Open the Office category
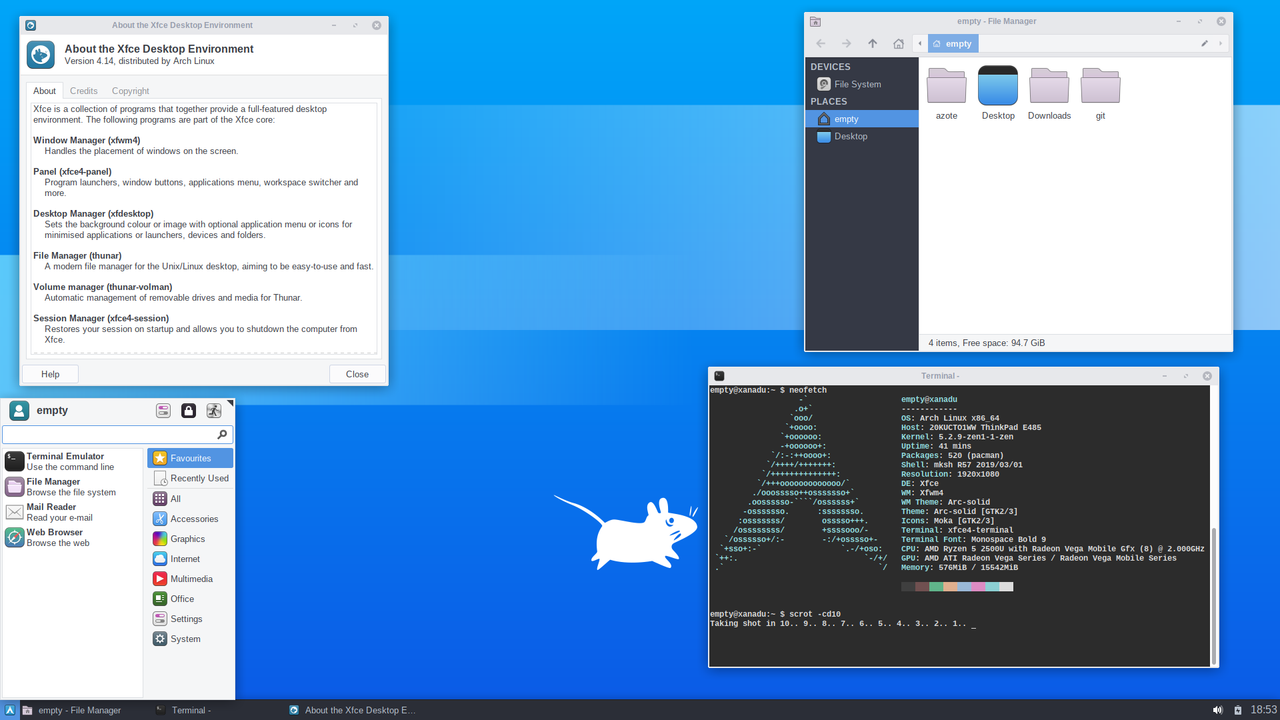This screenshot has width=1280, height=720. (x=190, y=598)
